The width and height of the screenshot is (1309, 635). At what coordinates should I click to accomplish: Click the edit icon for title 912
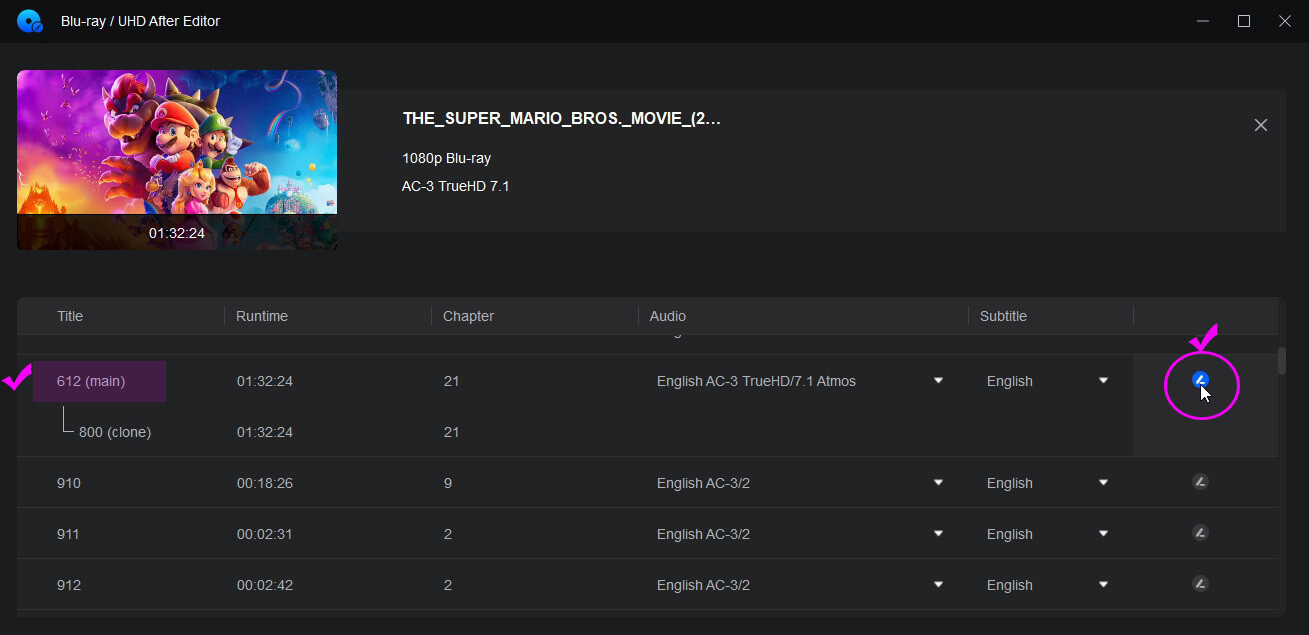[x=1200, y=584]
